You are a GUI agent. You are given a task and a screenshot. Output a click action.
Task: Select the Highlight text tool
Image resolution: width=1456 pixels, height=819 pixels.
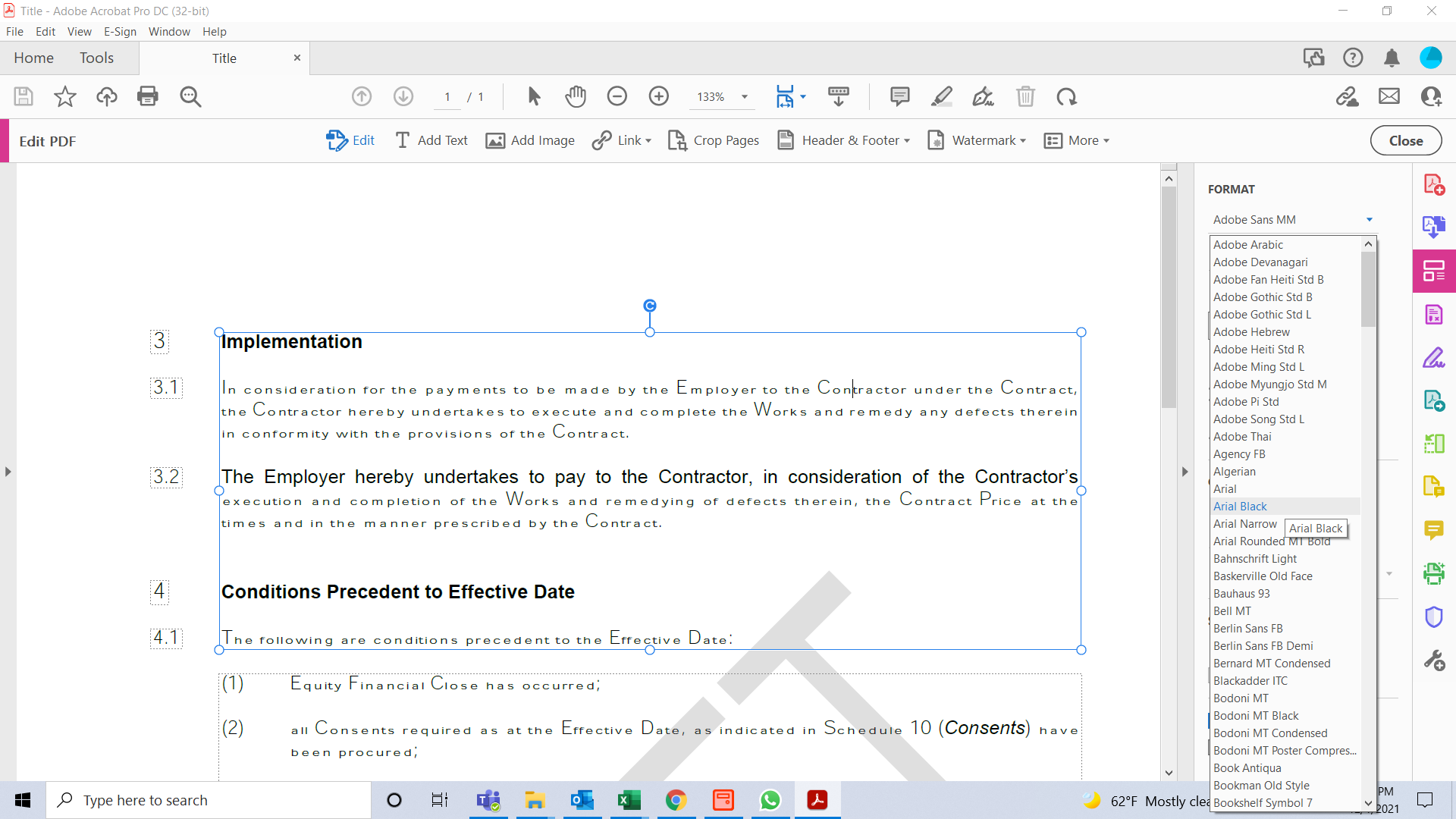(x=942, y=96)
